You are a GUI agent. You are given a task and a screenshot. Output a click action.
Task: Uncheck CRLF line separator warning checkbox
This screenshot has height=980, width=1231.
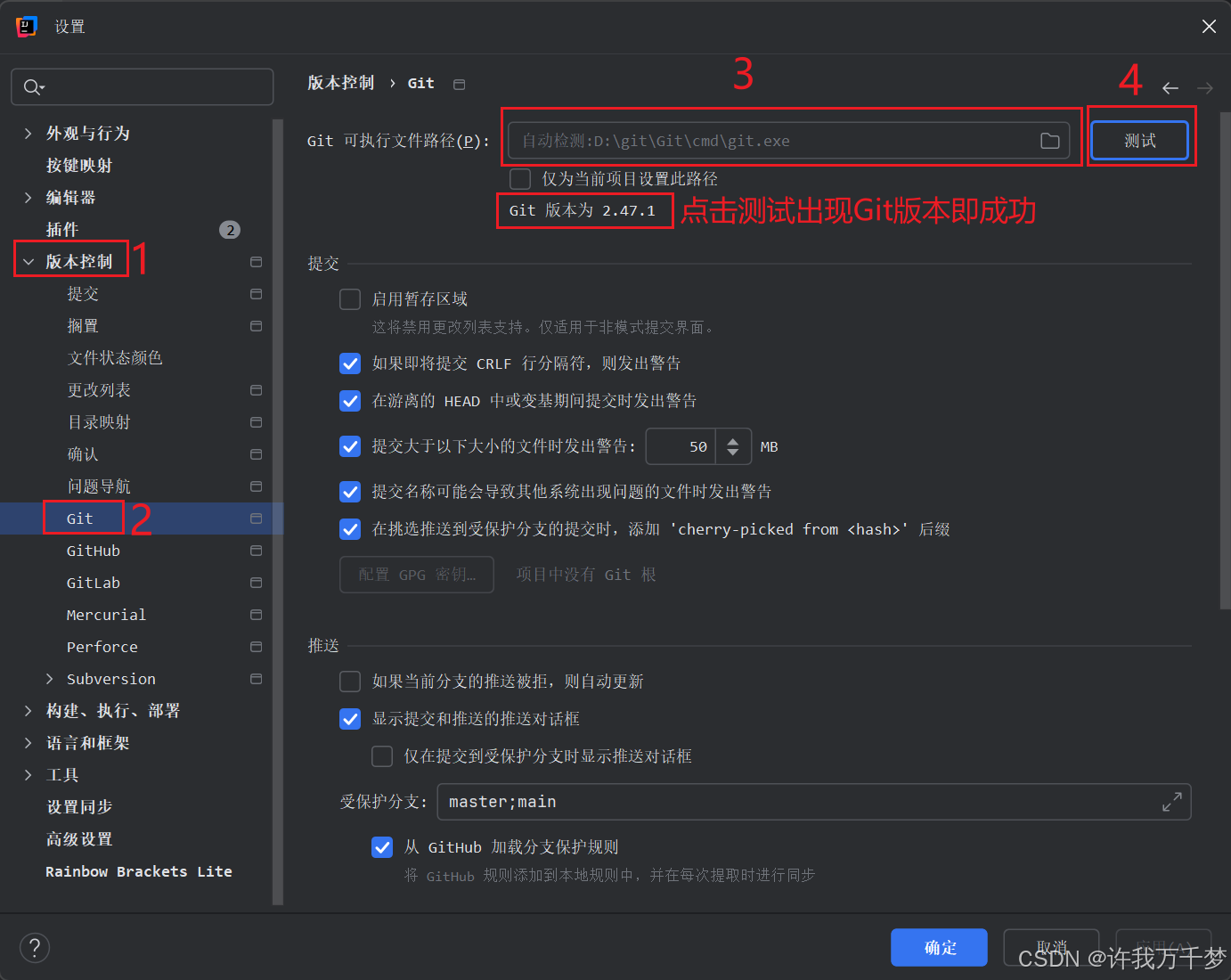350,363
